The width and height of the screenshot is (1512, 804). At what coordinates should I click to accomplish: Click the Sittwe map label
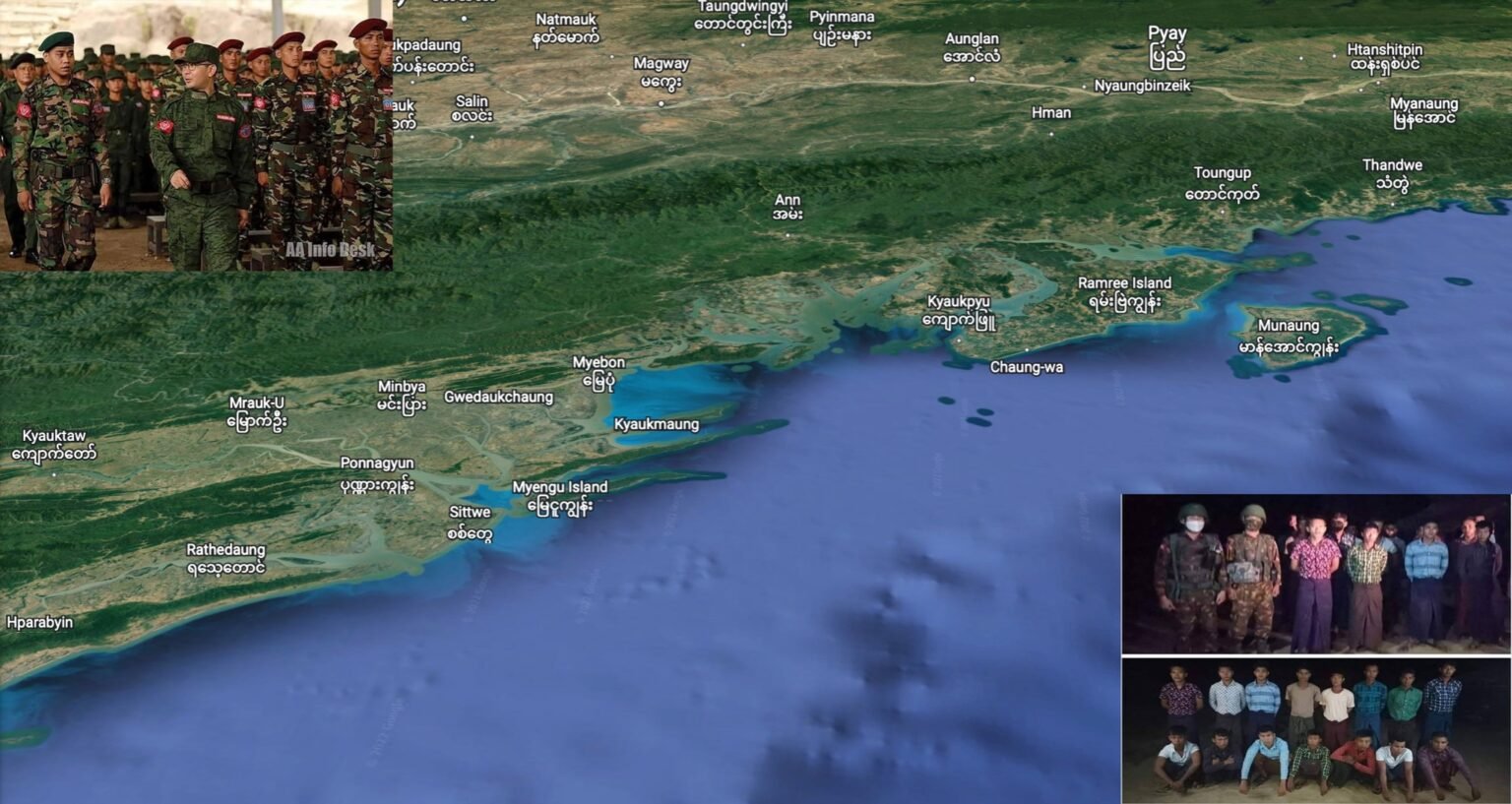coord(470,523)
